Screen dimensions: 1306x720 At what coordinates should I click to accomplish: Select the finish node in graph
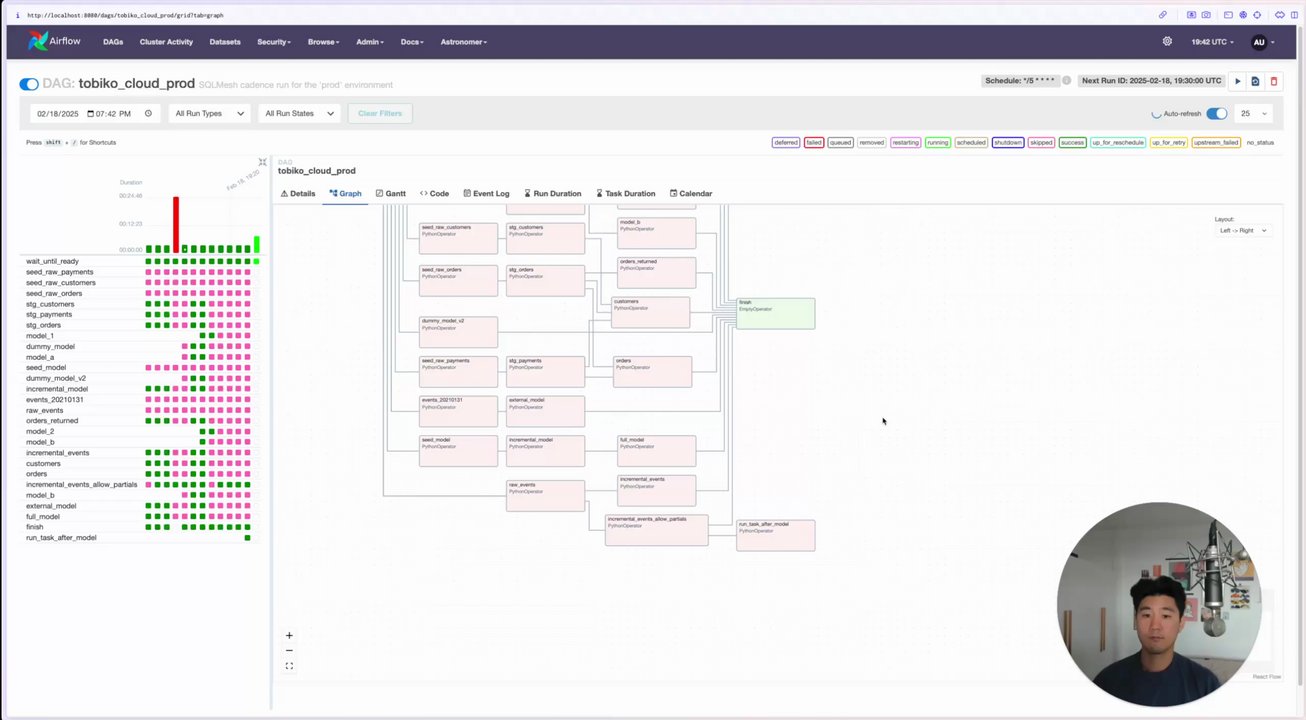[x=776, y=313]
